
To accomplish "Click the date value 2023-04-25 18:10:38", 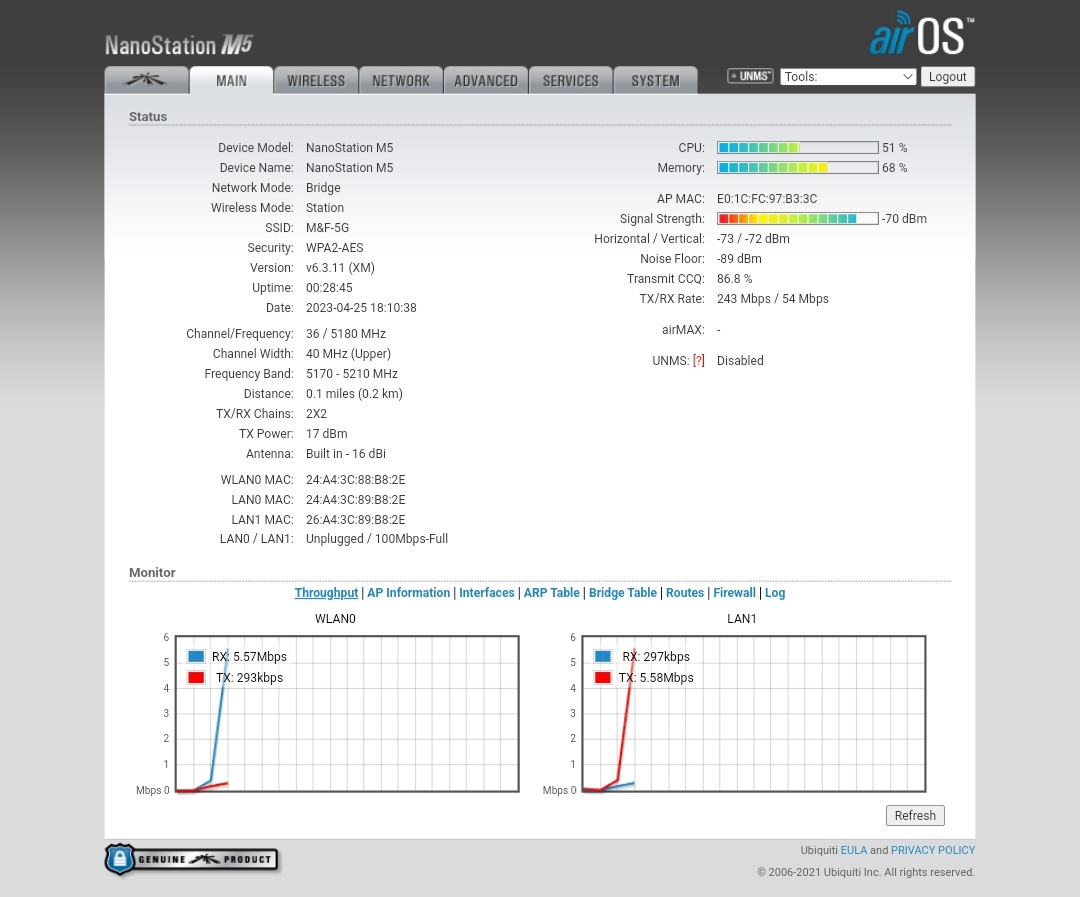I will click(x=361, y=307).
